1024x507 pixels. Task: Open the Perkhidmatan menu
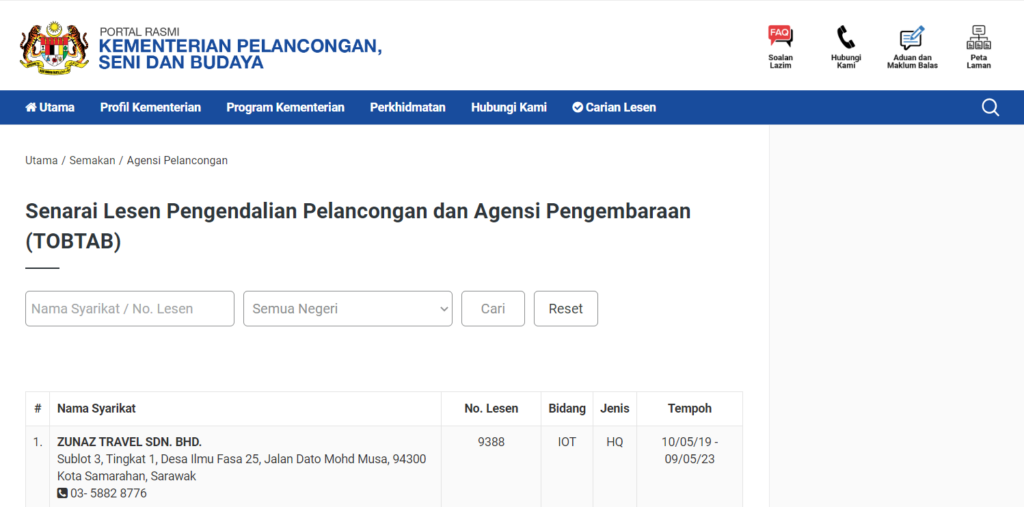408,107
